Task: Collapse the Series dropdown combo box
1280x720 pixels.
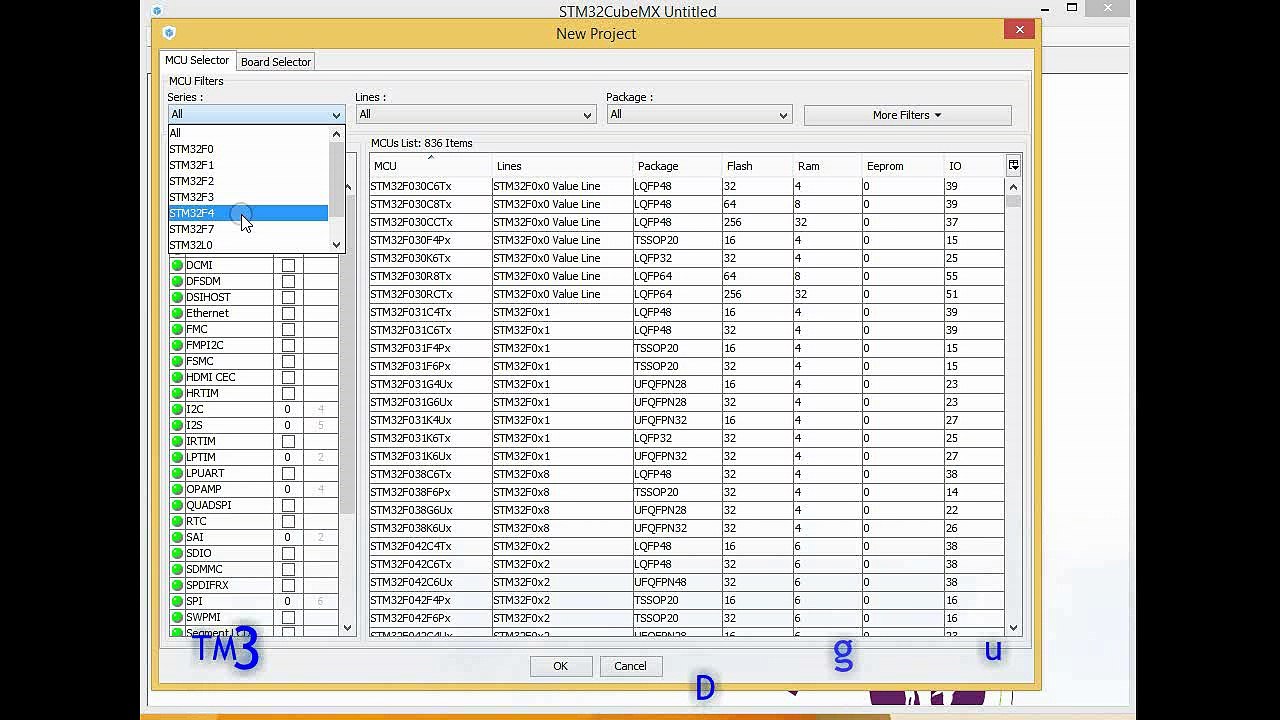Action: pyautogui.click(x=255, y=114)
